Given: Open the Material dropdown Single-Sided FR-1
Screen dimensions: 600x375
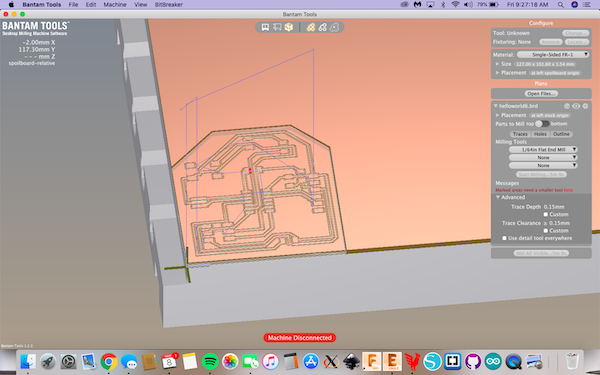Looking at the screenshot, I should click(x=553, y=55).
